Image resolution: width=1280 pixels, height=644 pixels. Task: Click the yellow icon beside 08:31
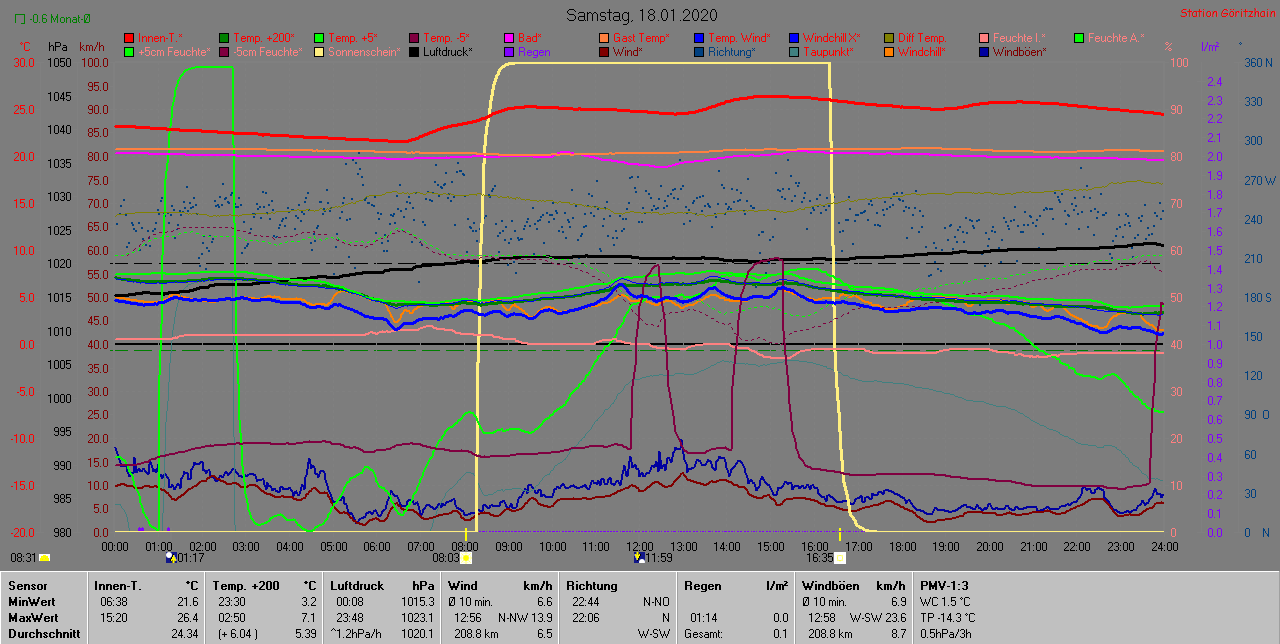coord(45,558)
